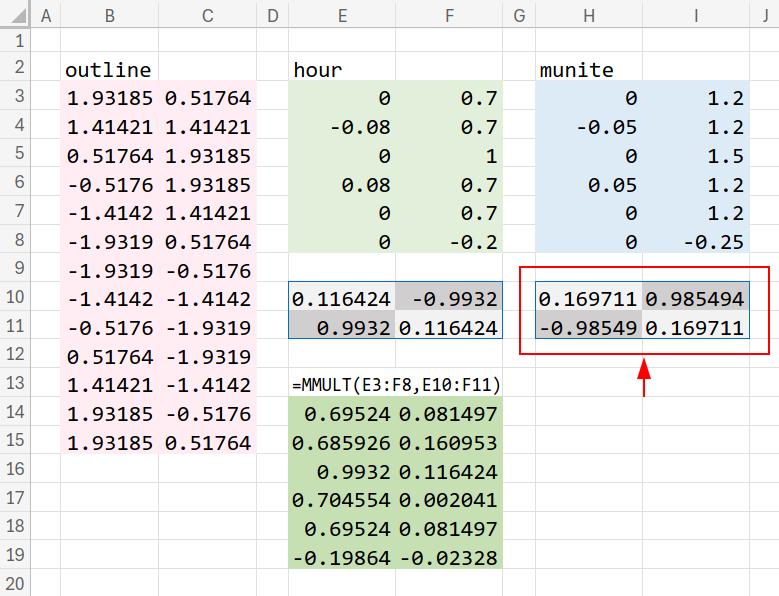Viewport: 779px width, 596px height.
Task: Select the "munite" heading cell
Action: point(588,70)
